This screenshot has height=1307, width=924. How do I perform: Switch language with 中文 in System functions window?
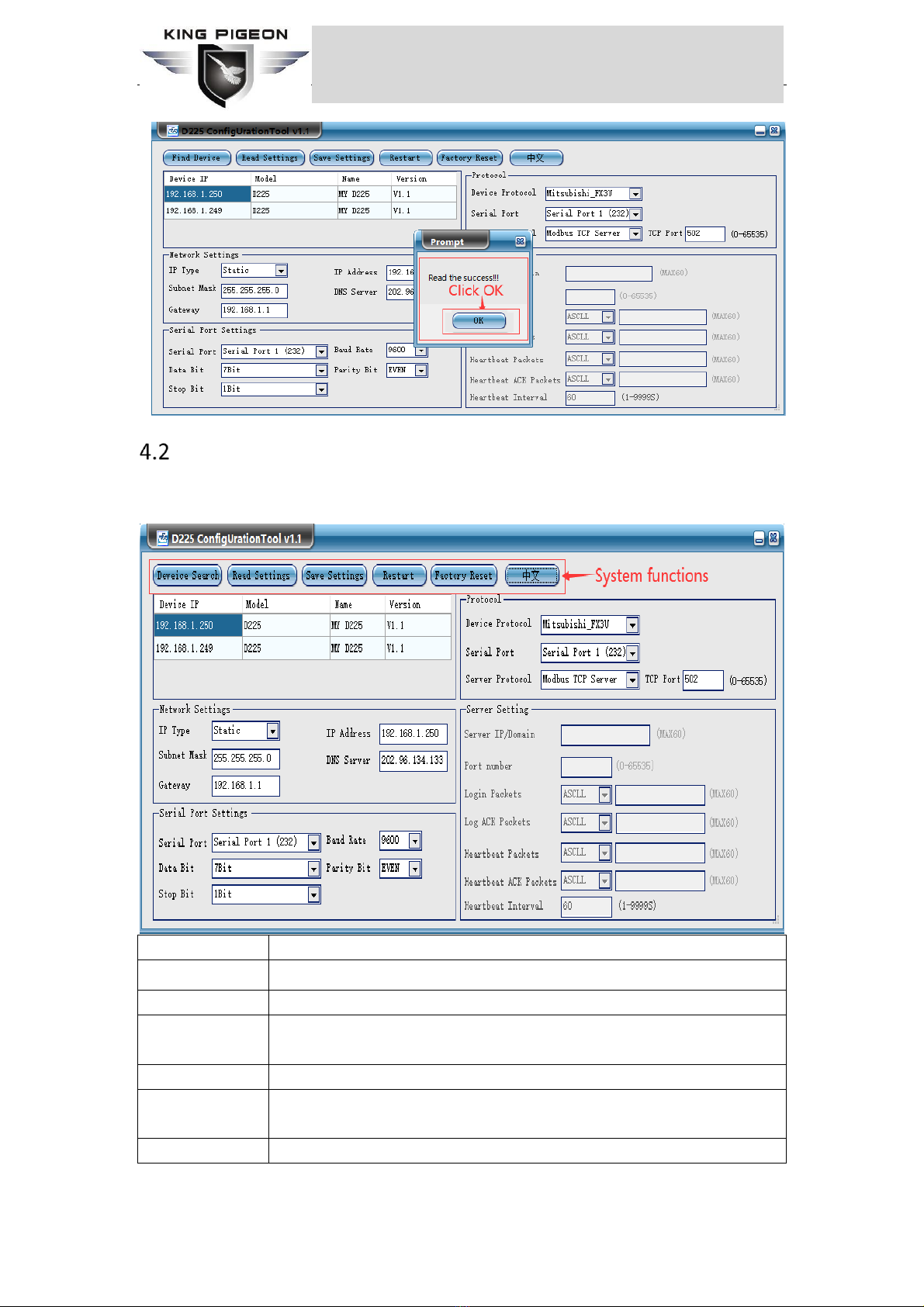click(x=531, y=576)
